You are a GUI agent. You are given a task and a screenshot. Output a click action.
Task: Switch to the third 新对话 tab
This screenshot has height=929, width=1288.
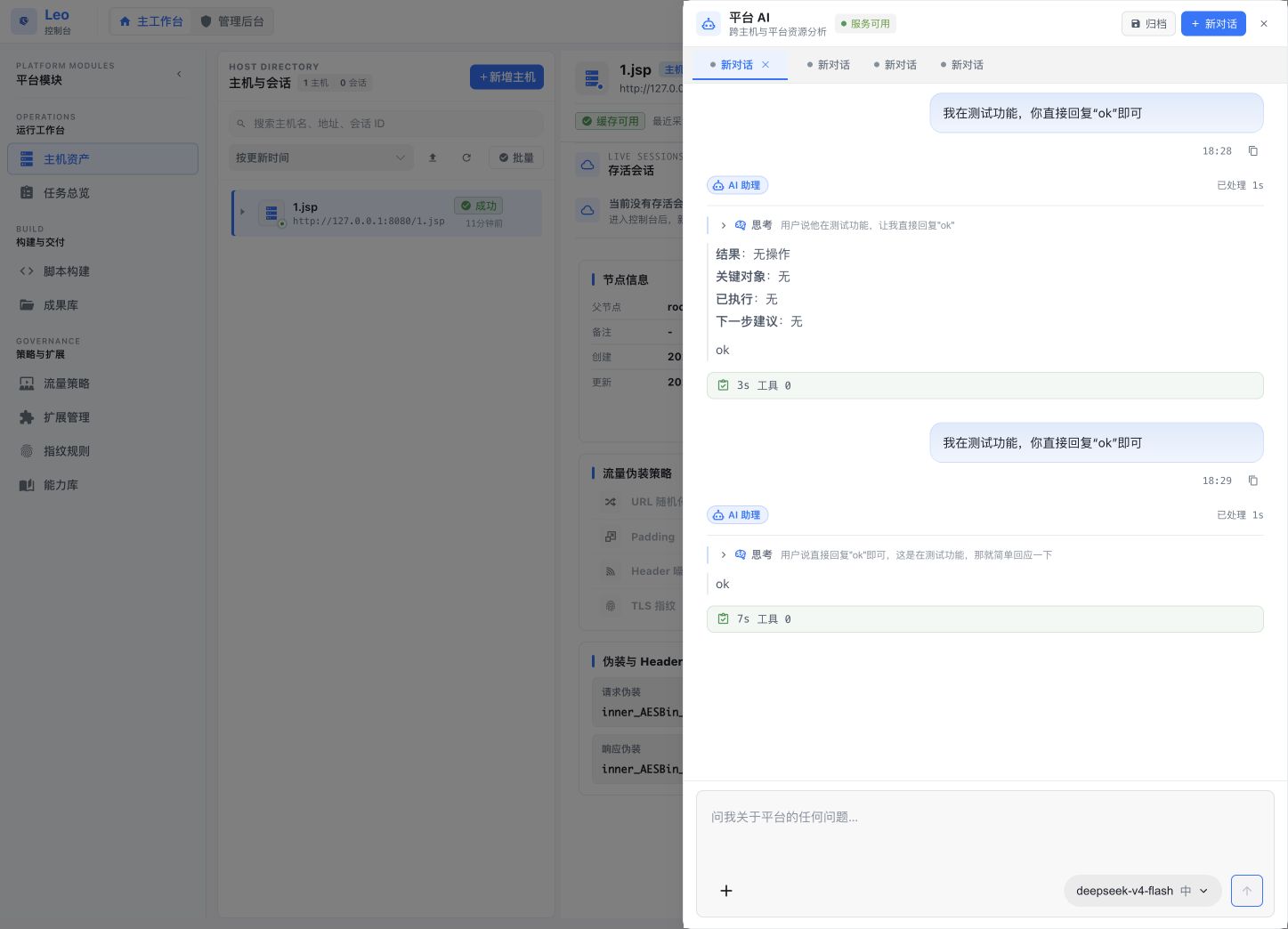tap(895, 65)
